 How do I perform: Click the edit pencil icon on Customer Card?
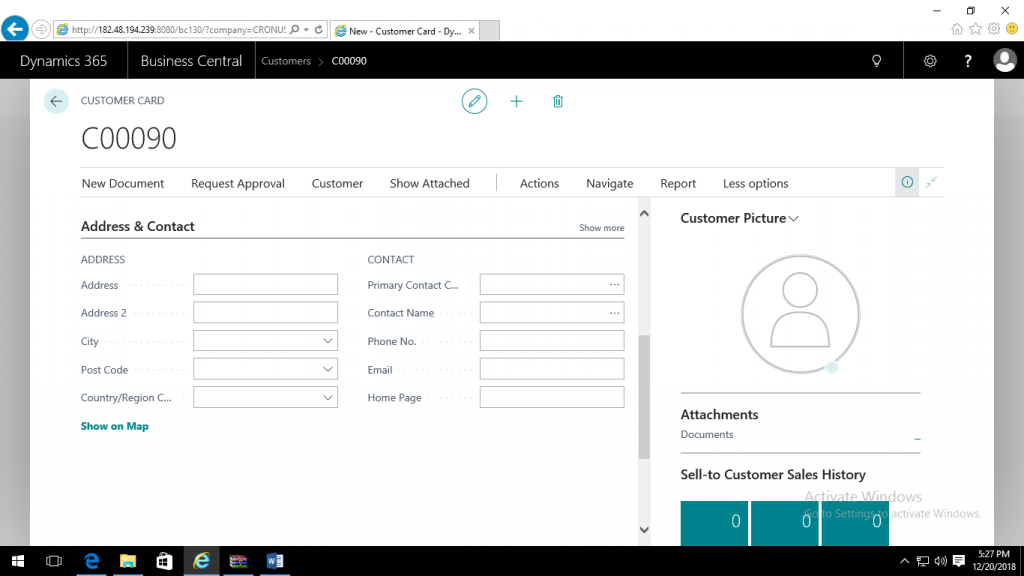pos(474,101)
